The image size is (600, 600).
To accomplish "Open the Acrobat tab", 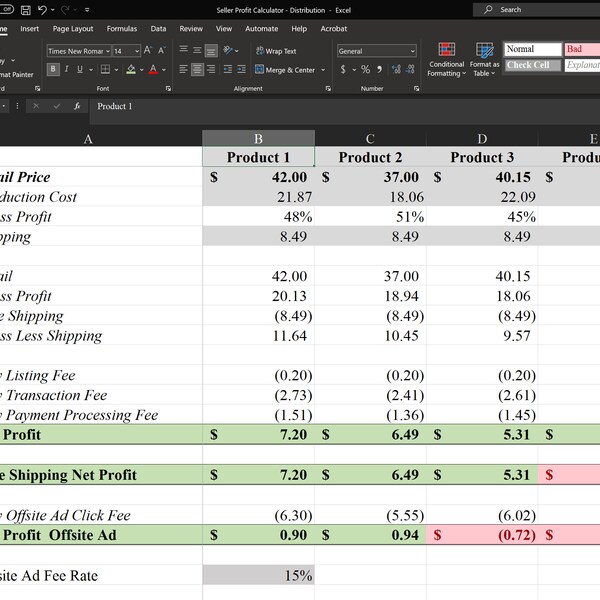I will [x=334, y=29].
